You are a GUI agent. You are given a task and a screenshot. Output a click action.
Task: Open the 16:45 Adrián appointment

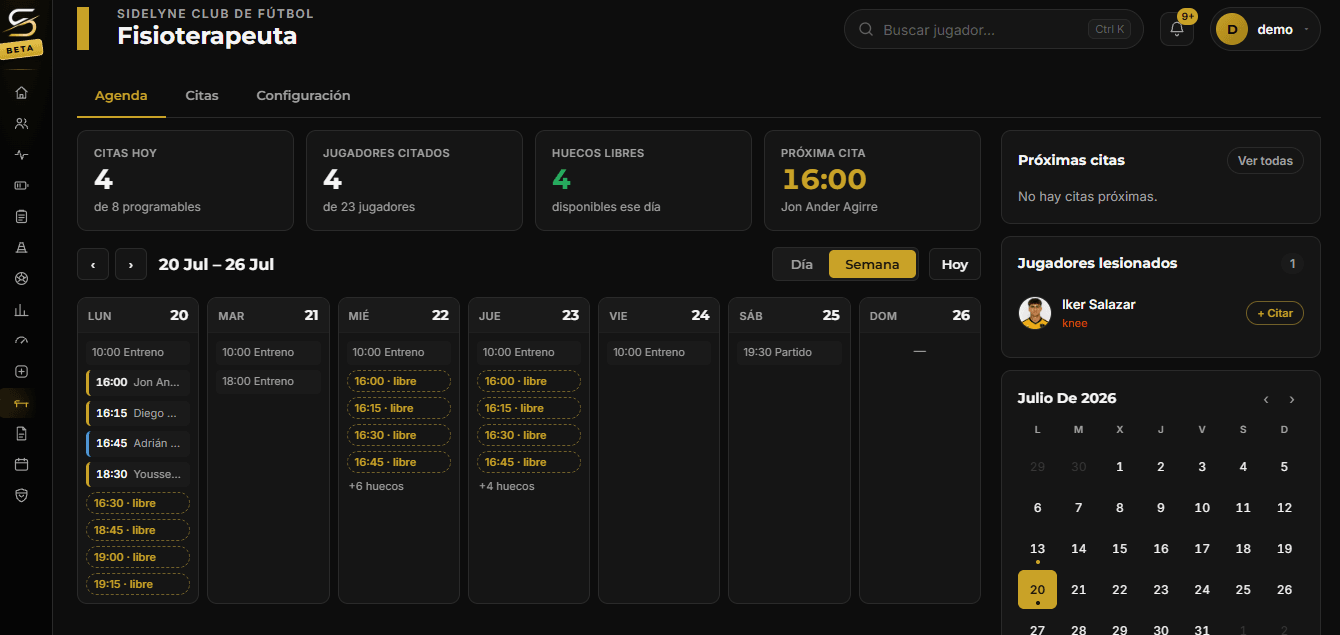pyautogui.click(x=138, y=443)
